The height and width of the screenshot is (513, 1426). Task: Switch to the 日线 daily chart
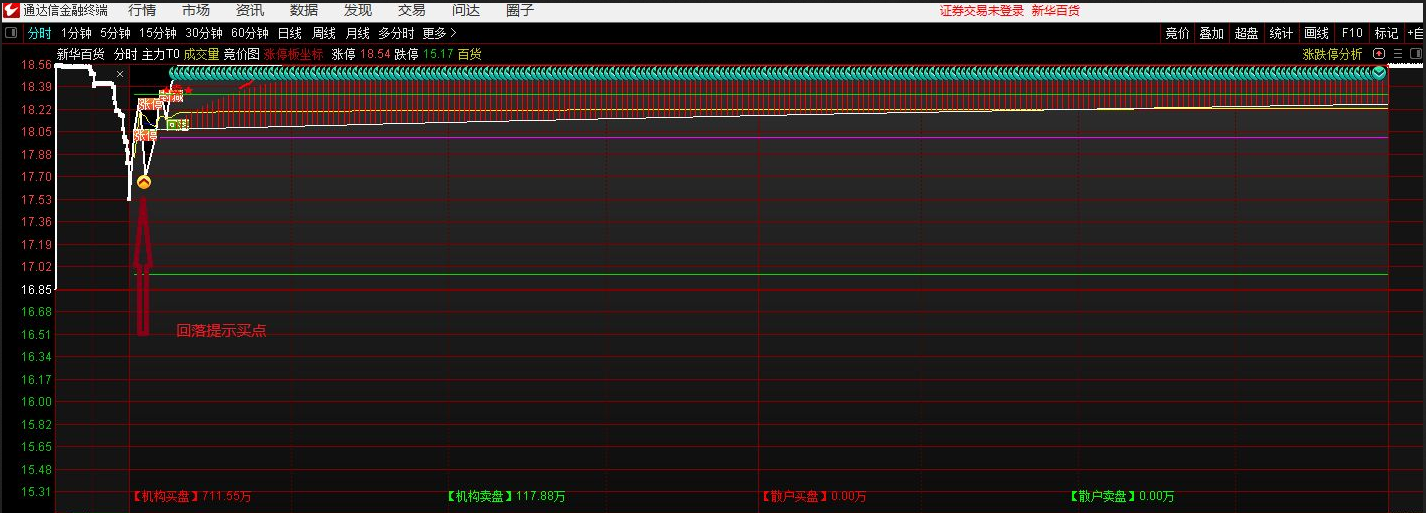(x=290, y=33)
